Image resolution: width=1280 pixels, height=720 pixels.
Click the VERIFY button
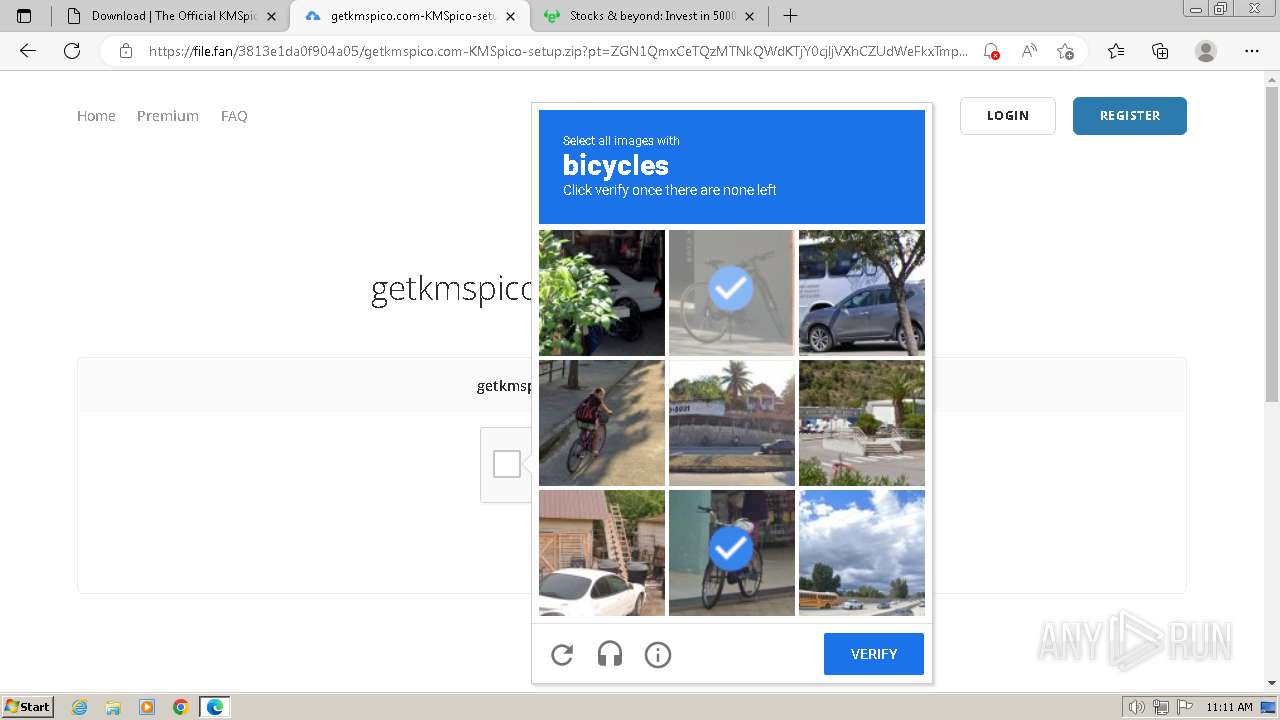tap(874, 654)
